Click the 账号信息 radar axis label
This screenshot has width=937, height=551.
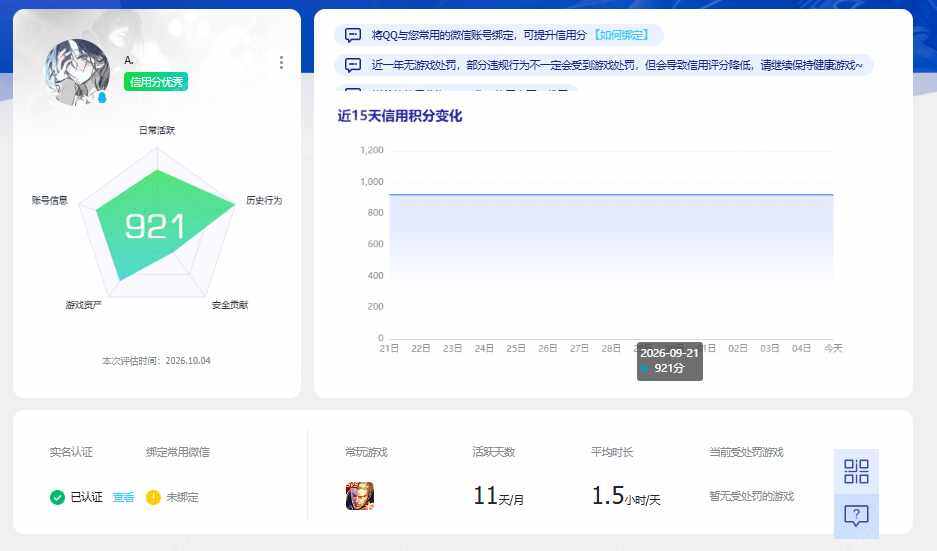point(50,200)
